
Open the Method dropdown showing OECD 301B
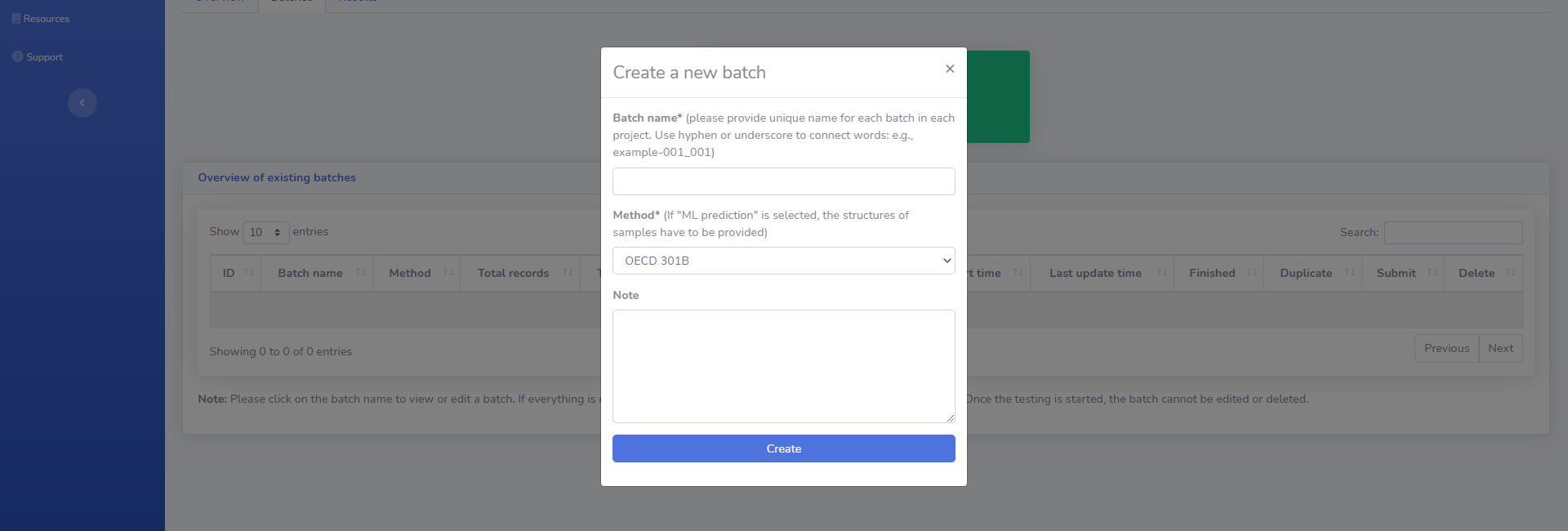click(784, 261)
